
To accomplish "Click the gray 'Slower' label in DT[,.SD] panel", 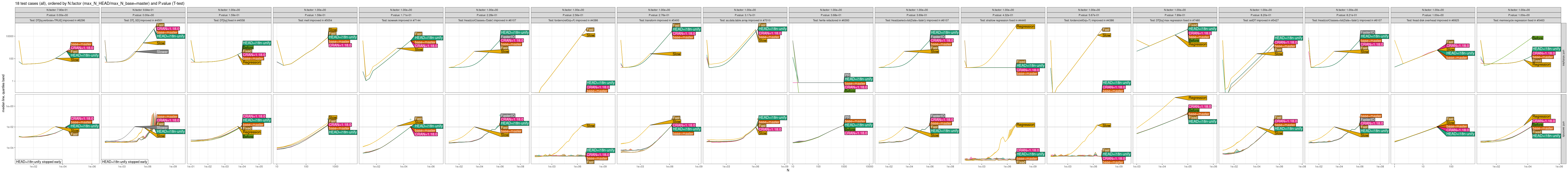I will click(x=162, y=52).
